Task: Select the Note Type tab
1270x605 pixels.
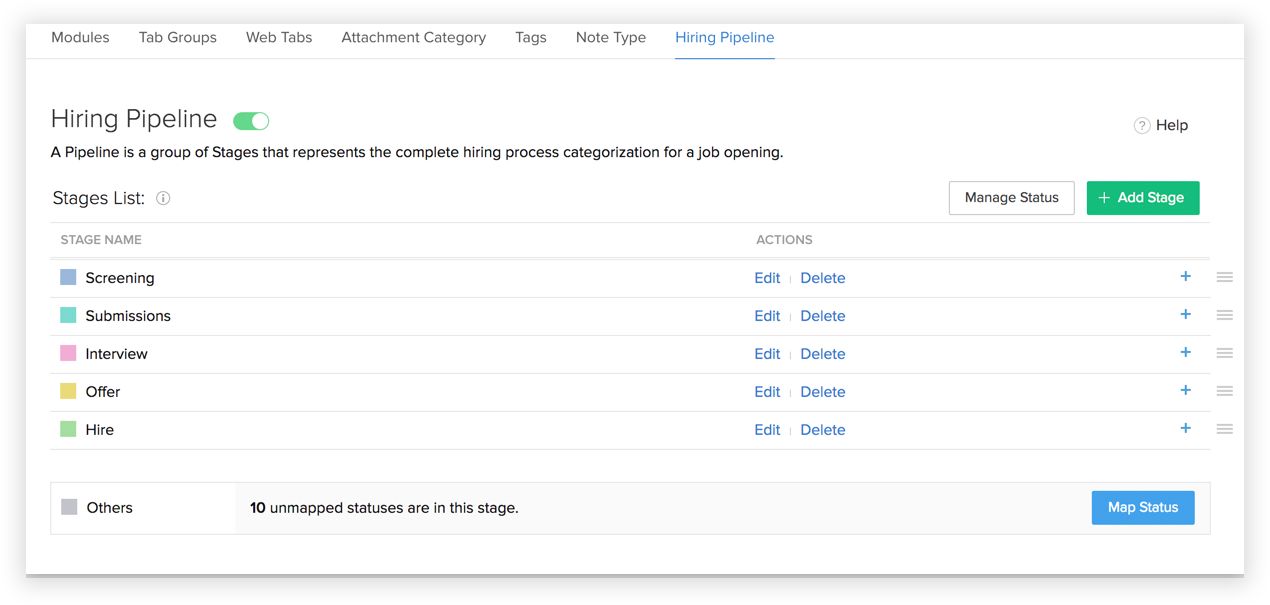Action: click(610, 37)
